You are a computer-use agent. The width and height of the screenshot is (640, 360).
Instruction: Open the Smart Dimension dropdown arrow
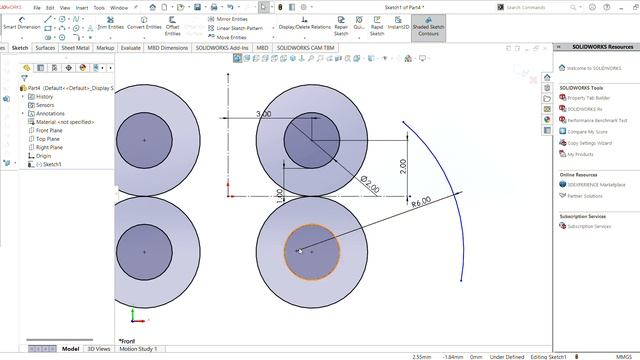22,37
